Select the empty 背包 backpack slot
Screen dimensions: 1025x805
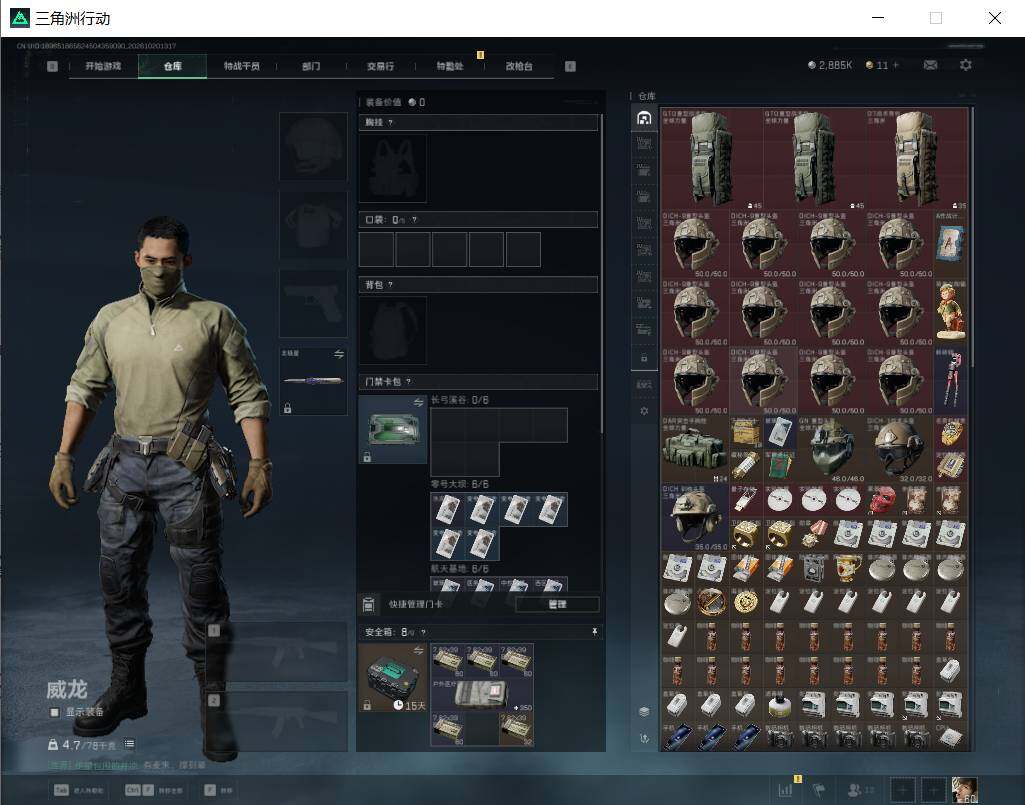(393, 330)
